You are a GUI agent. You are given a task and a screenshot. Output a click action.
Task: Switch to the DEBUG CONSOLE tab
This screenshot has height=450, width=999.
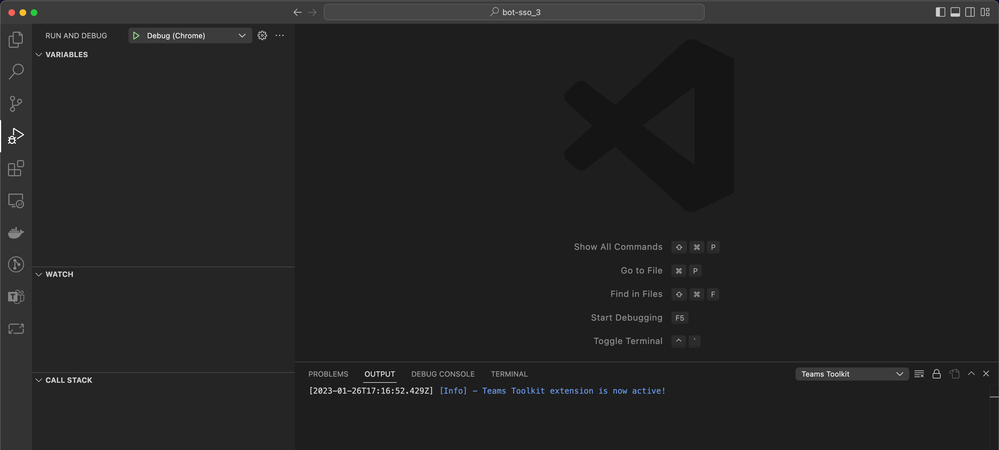[443, 374]
